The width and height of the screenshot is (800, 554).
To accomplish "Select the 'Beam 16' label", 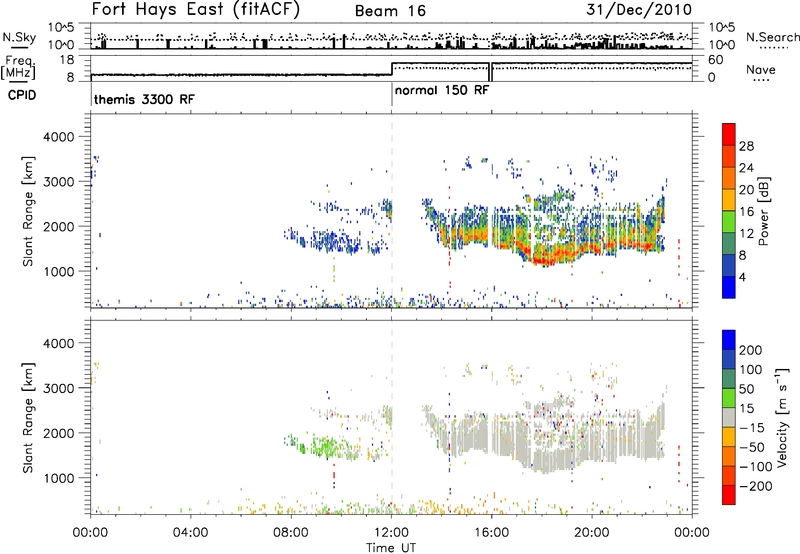I will pyautogui.click(x=390, y=11).
